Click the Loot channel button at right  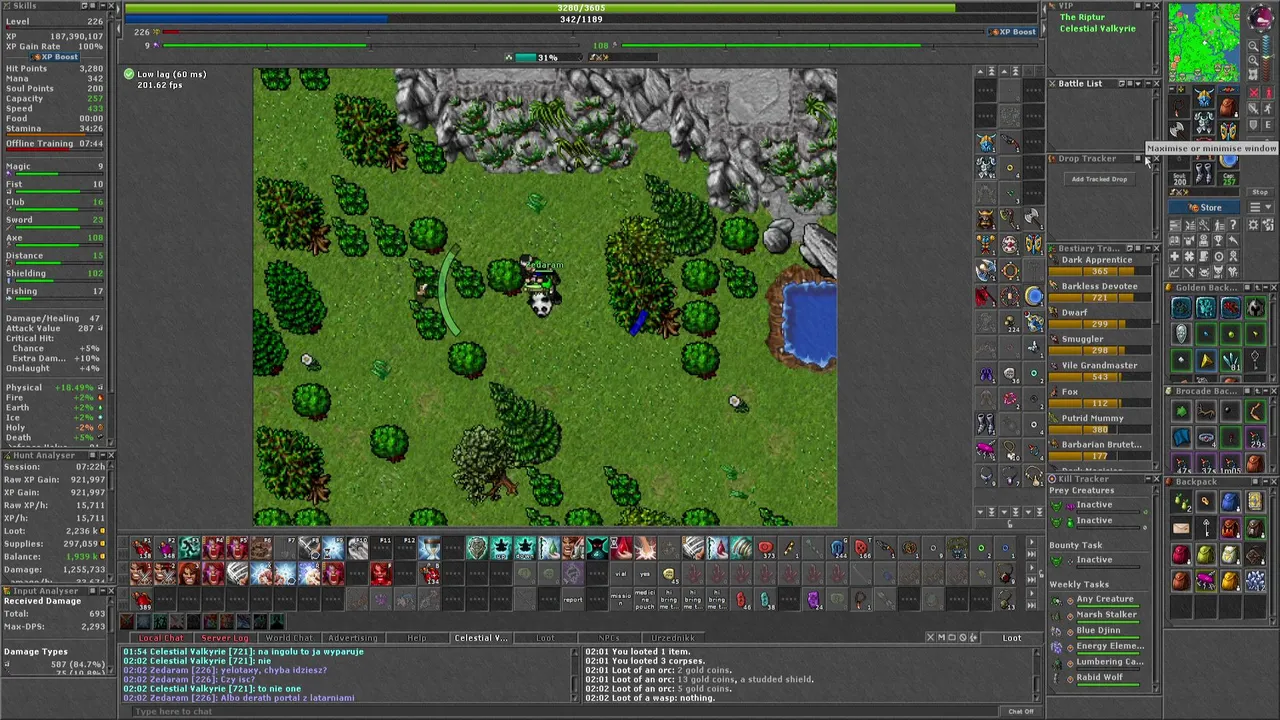coord(1012,638)
